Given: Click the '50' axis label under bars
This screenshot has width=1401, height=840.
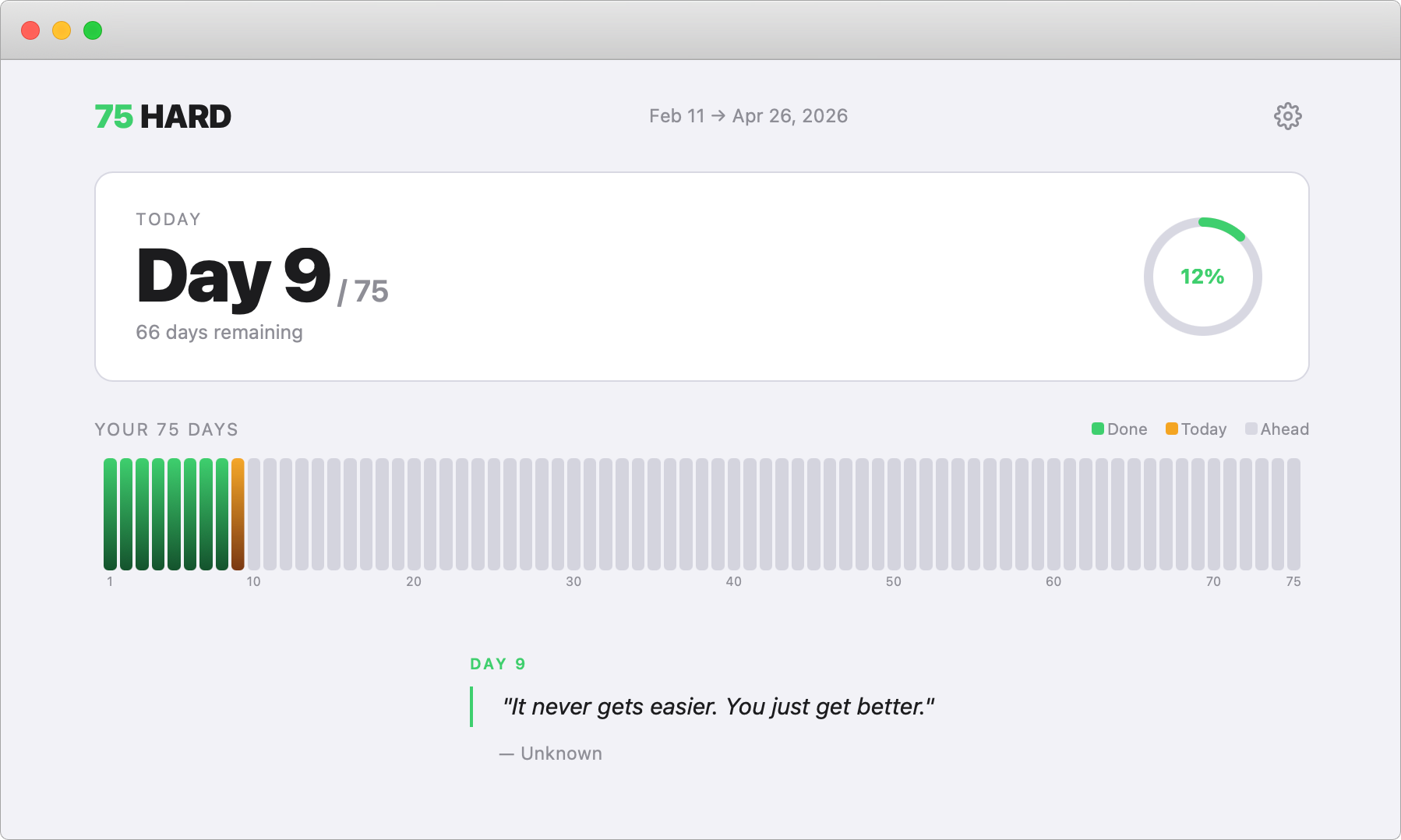Looking at the screenshot, I should tap(893, 581).
